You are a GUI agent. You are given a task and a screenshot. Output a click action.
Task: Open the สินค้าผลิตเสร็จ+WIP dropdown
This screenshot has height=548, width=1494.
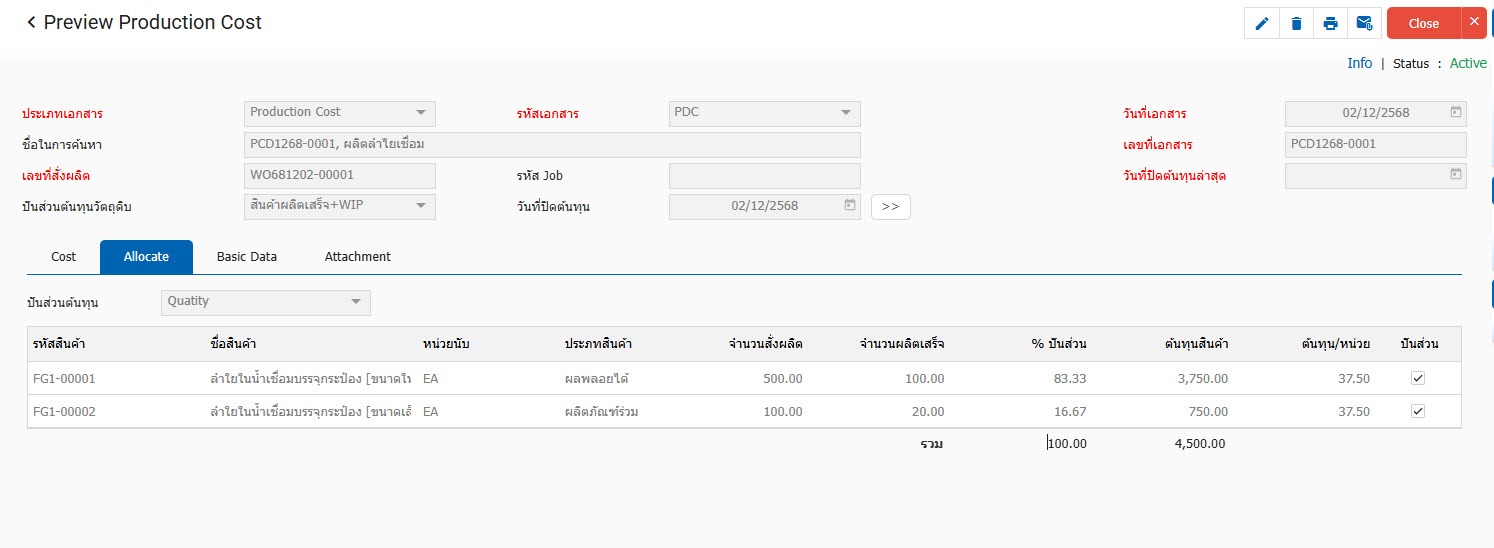coord(421,206)
